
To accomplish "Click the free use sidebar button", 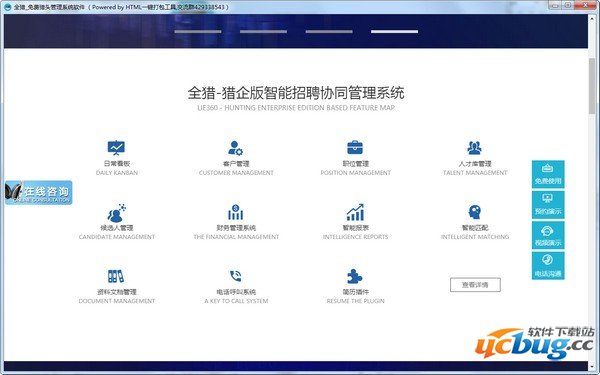I will coord(548,174).
